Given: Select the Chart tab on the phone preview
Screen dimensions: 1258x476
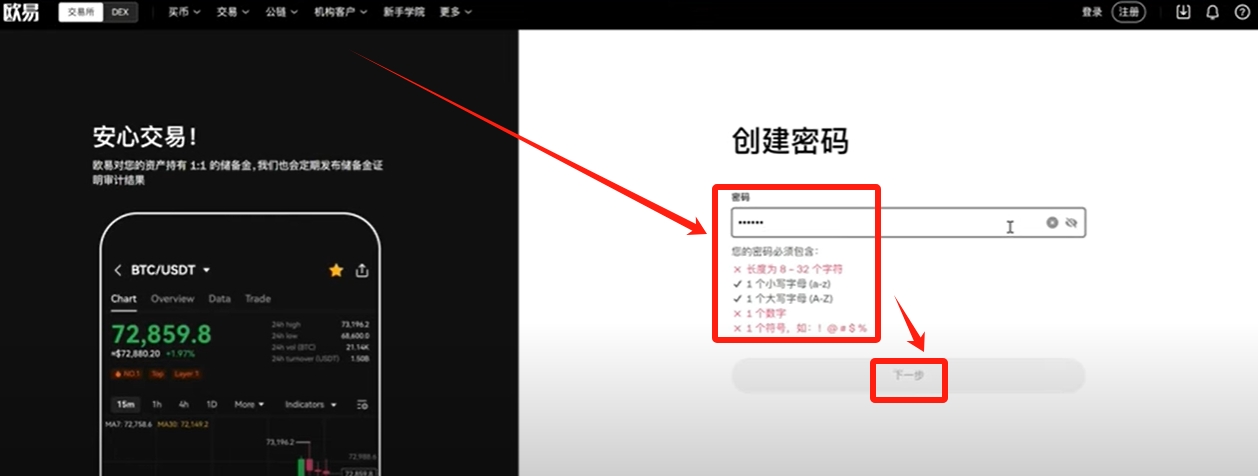Looking at the screenshot, I should pos(124,299).
